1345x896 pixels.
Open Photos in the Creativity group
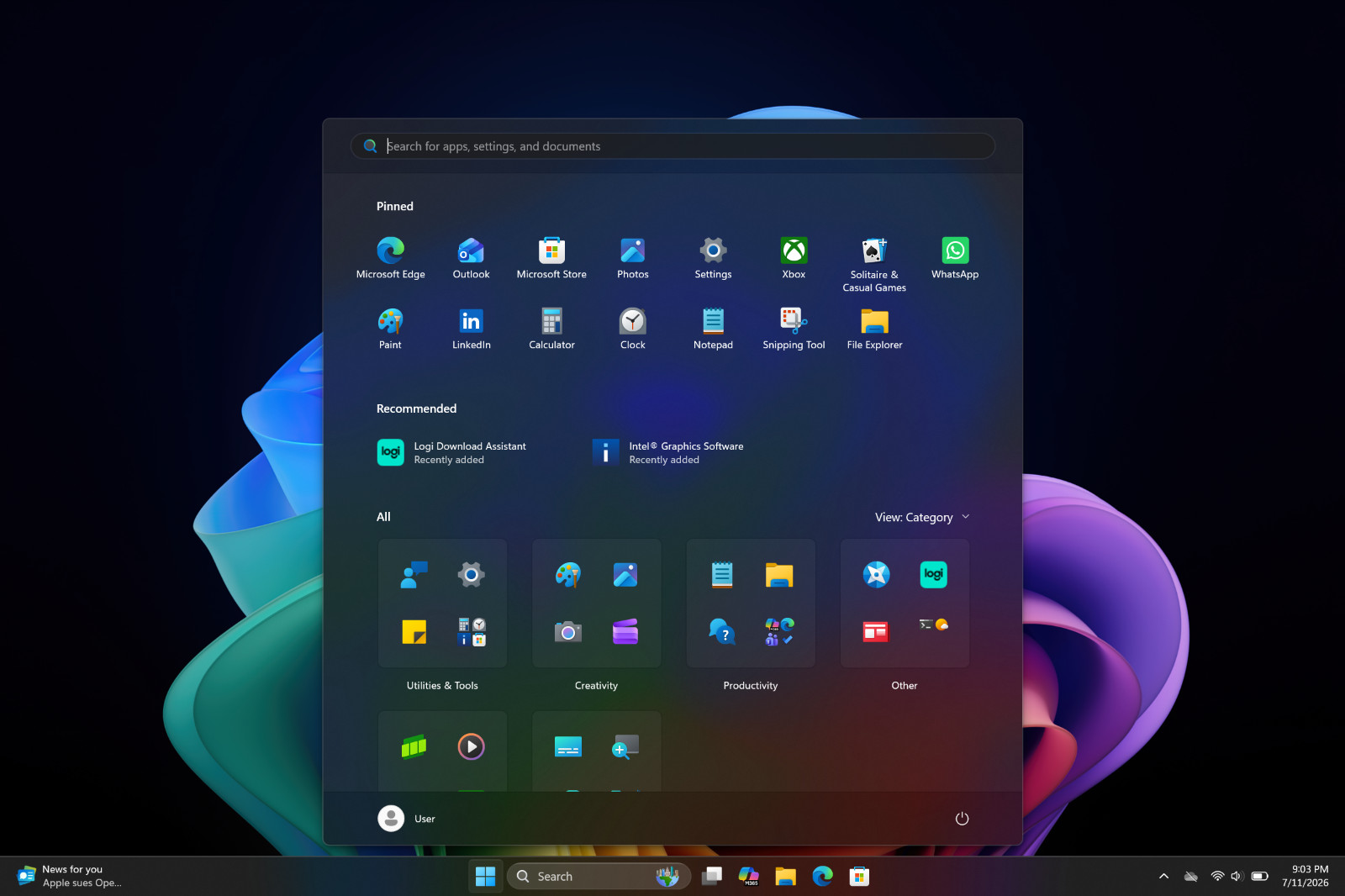[x=625, y=575]
